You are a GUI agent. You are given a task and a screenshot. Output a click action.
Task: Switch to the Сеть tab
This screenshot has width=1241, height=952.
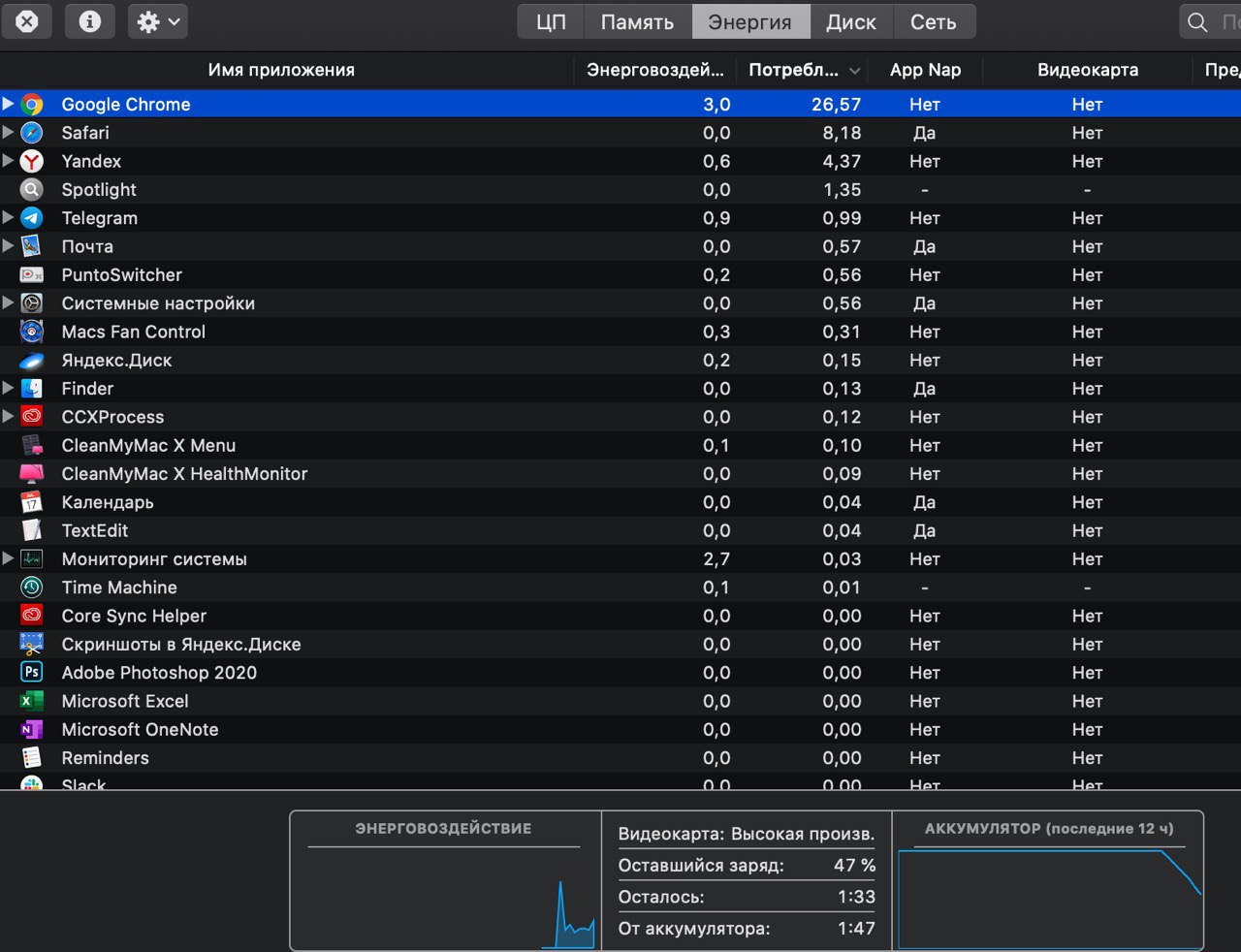[x=934, y=21]
